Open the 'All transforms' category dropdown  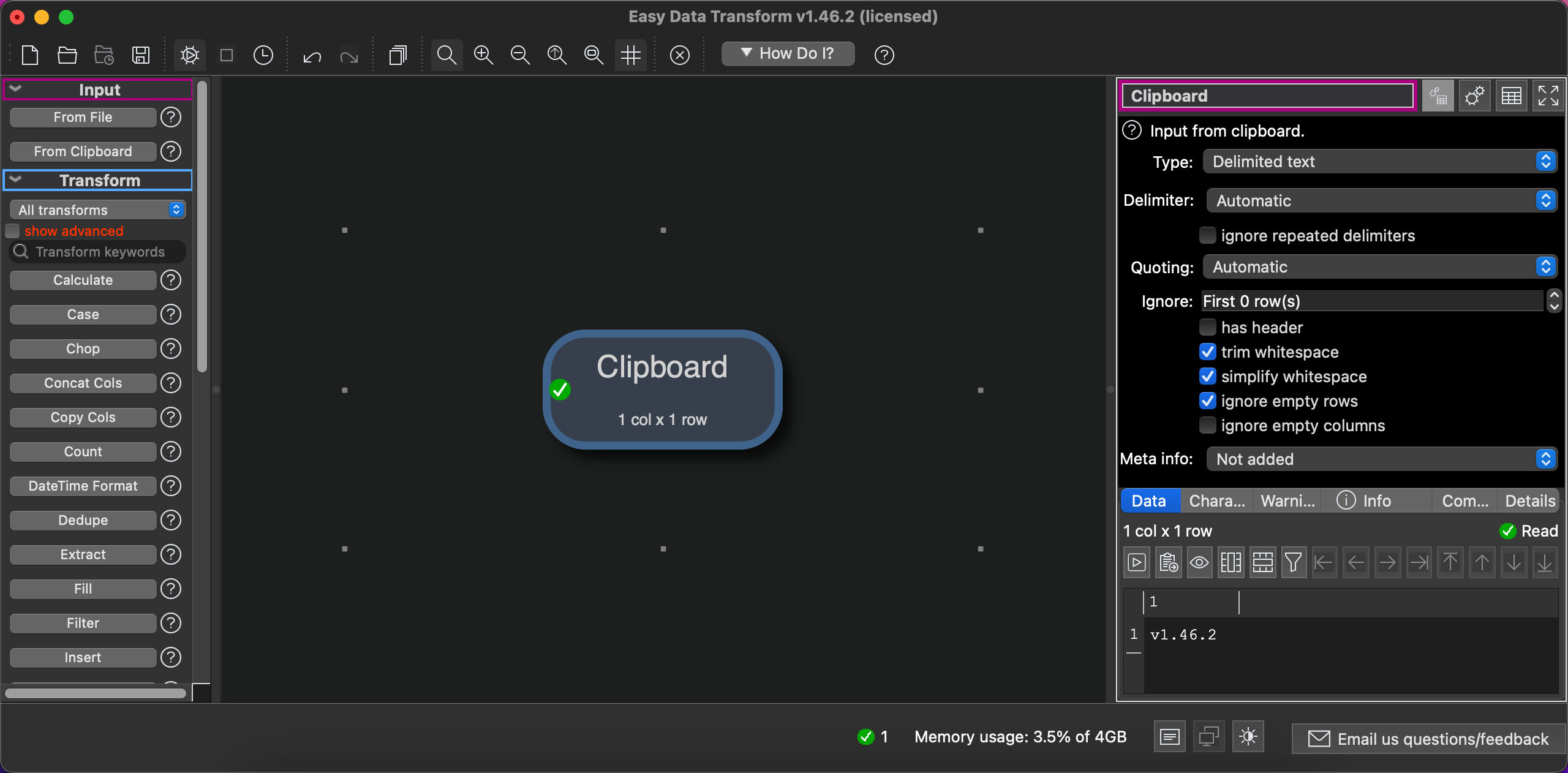(97, 210)
